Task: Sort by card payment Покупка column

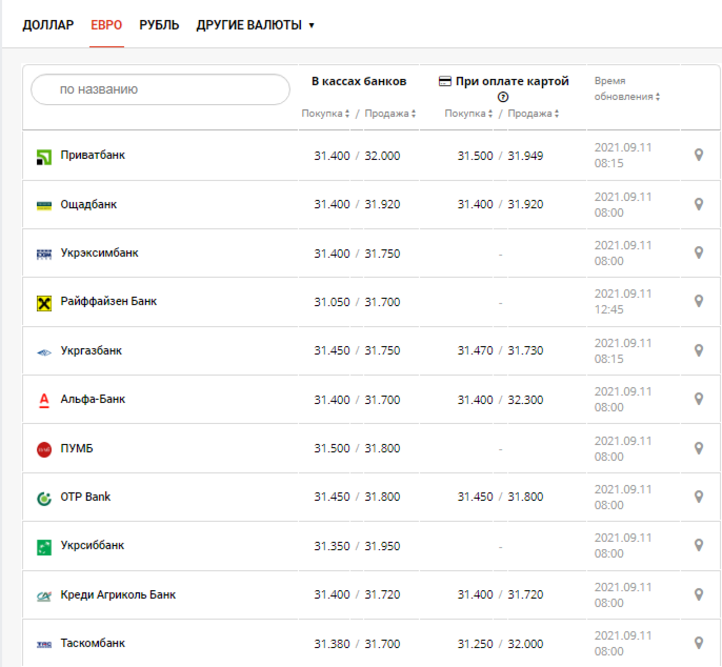Action: pos(469,113)
